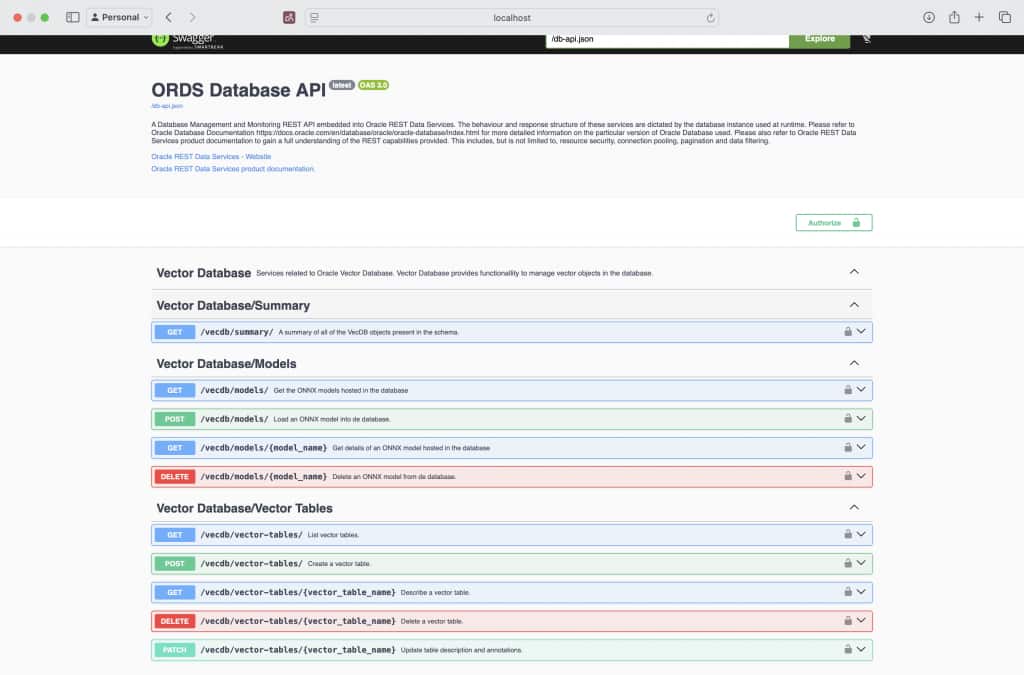Click the Safari share icon
Image resolution: width=1024 pixels, height=675 pixels.
tap(954, 16)
